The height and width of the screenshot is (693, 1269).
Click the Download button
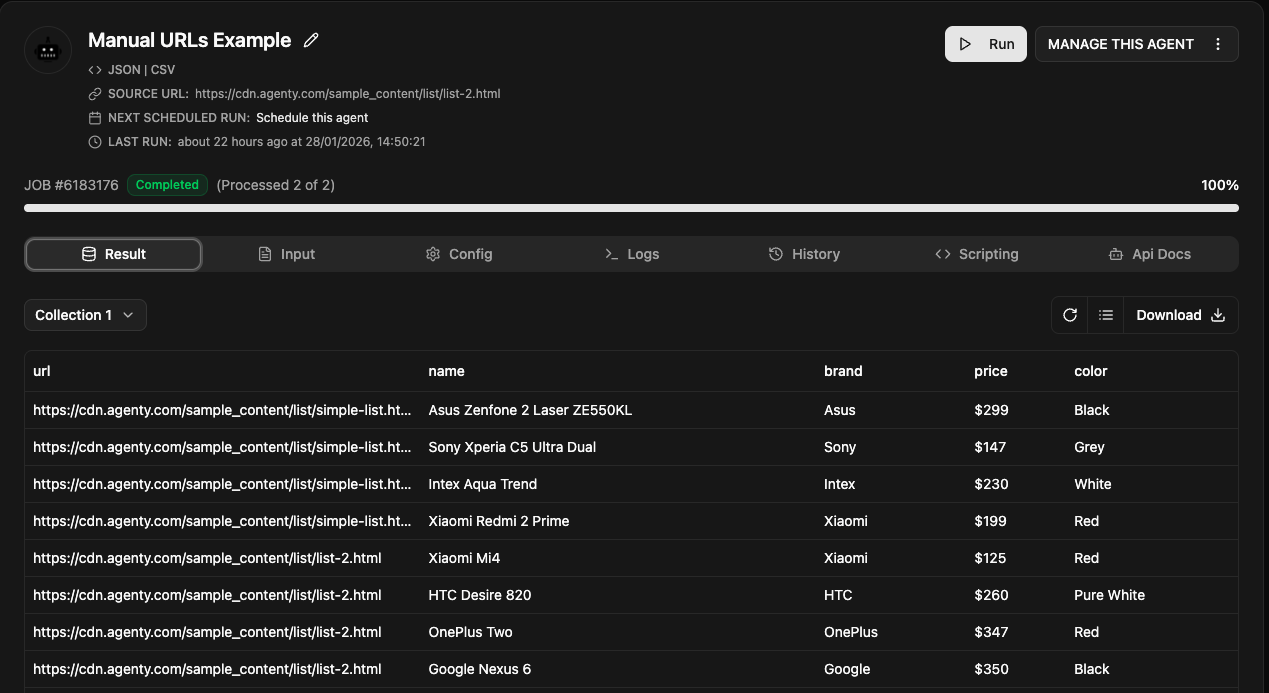pos(1180,315)
